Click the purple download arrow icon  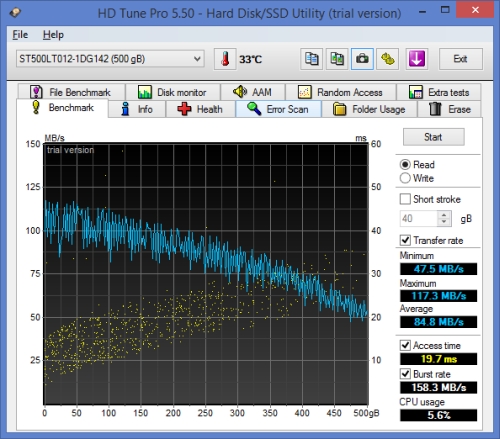(417, 59)
